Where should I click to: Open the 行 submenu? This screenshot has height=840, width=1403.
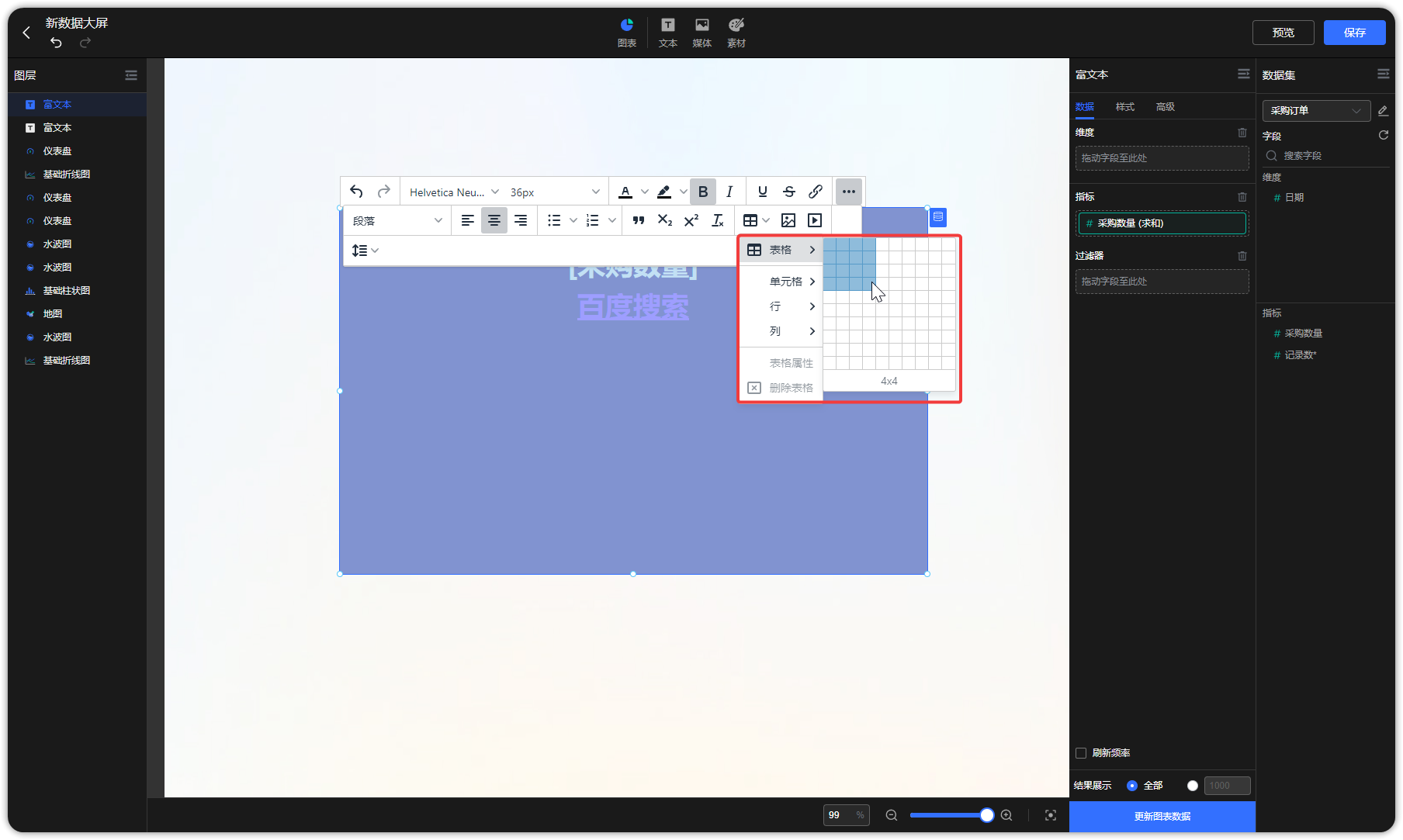click(781, 306)
